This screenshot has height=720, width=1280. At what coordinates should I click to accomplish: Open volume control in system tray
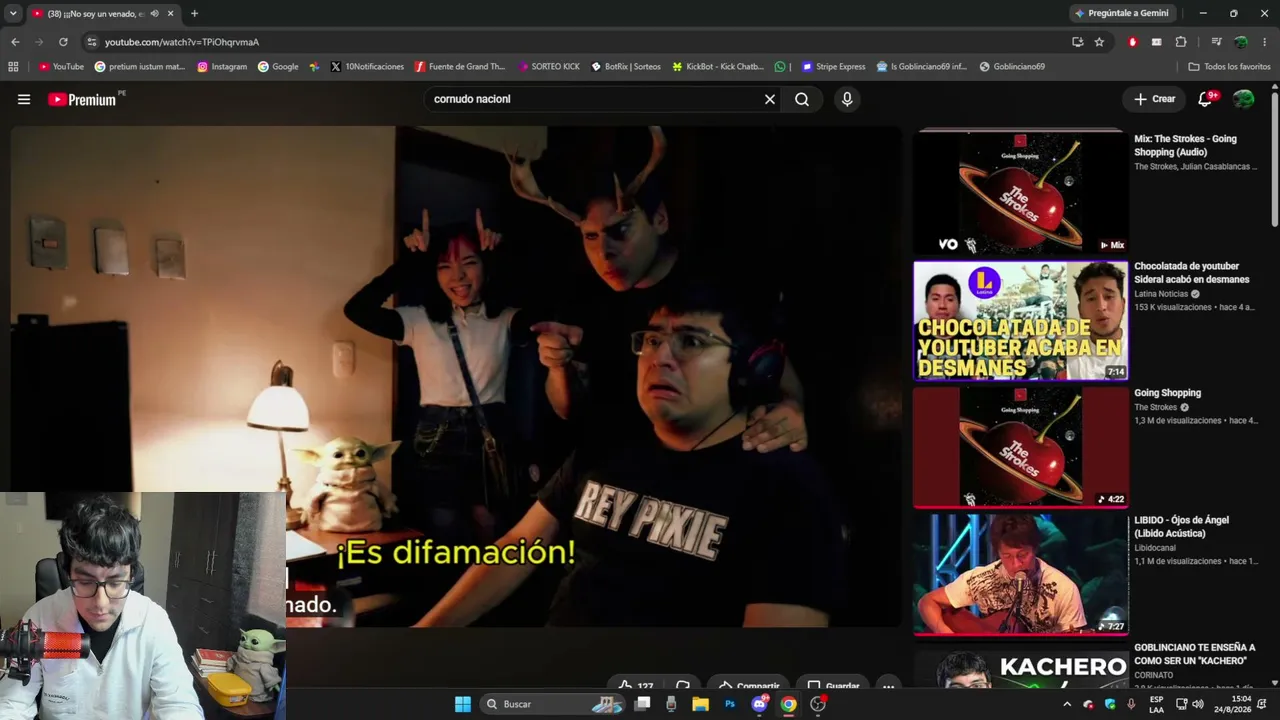click(x=1198, y=704)
